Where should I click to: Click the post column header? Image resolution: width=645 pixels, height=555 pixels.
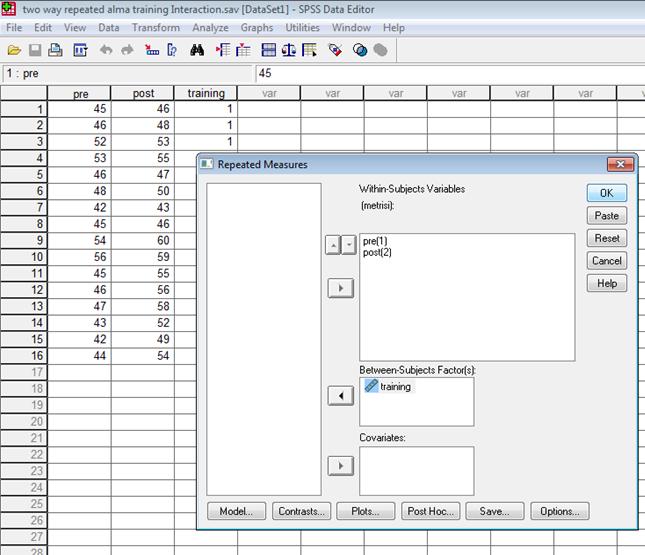pos(143,93)
